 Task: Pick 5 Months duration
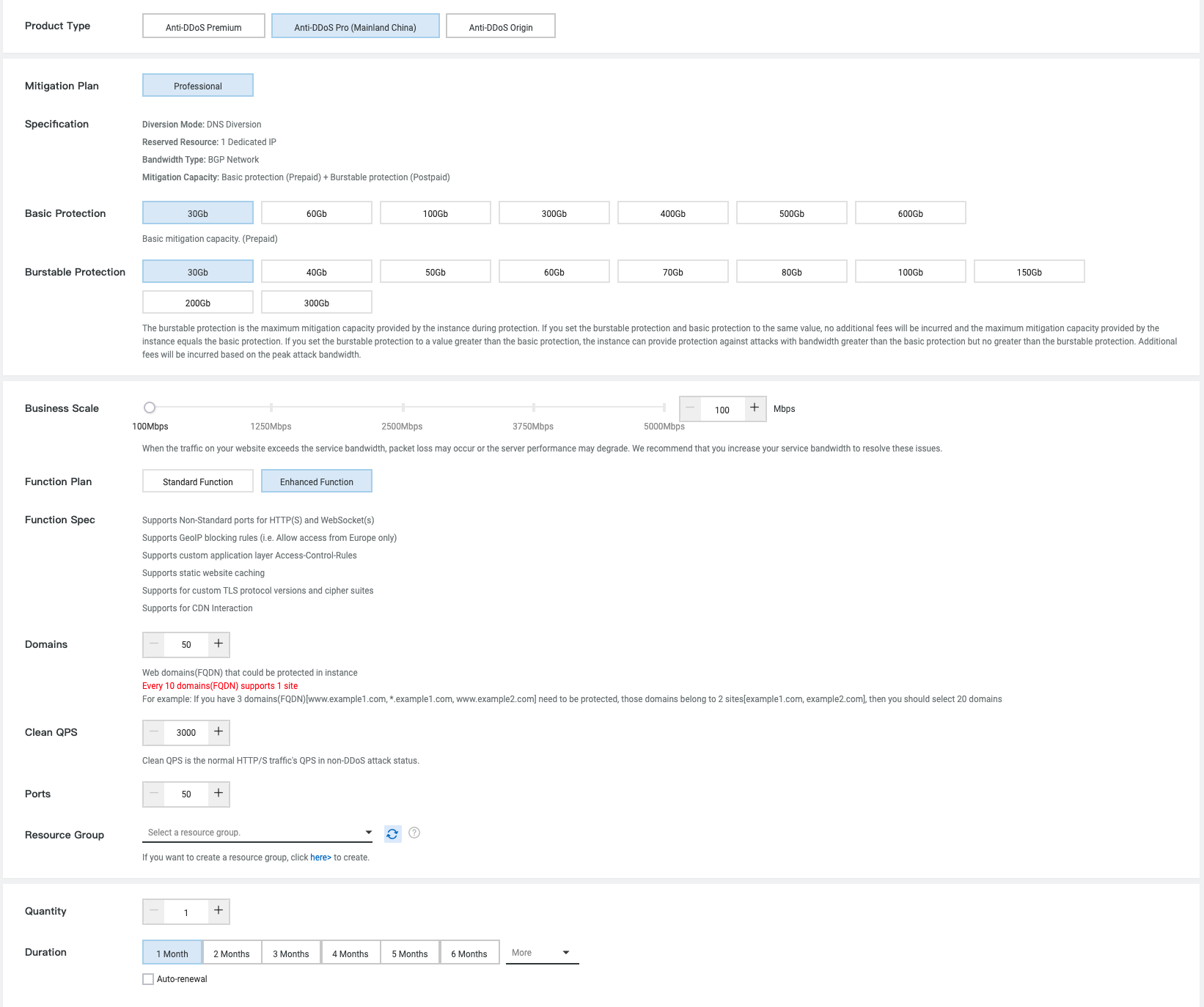tap(410, 953)
